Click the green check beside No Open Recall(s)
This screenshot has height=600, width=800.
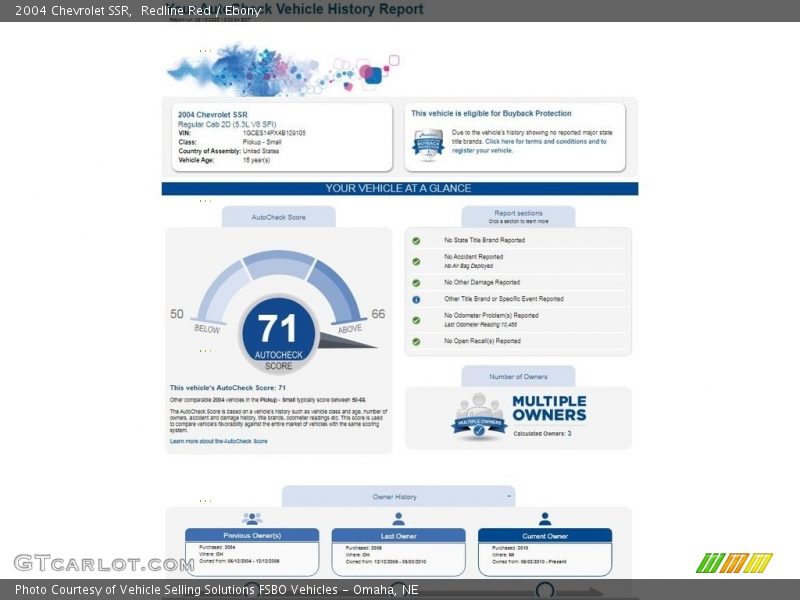click(x=416, y=342)
